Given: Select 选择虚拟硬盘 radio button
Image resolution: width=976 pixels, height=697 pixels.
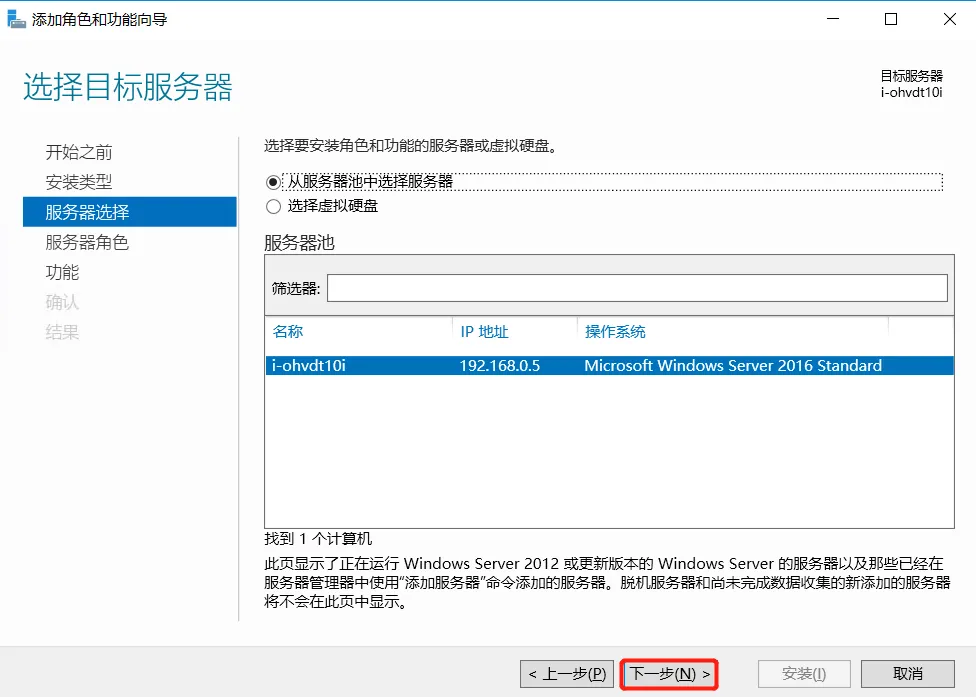Looking at the screenshot, I should coord(273,207).
